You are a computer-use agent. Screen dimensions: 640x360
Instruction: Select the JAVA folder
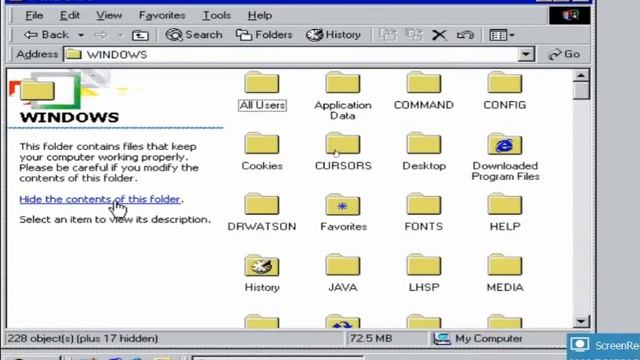click(342, 273)
